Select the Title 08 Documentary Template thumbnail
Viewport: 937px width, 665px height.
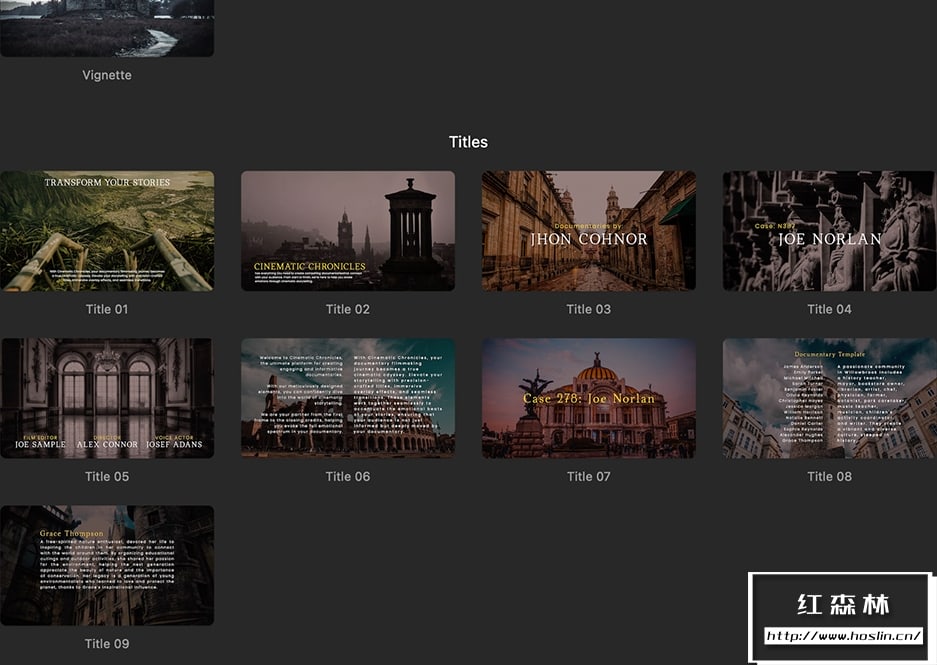click(829, 399)
